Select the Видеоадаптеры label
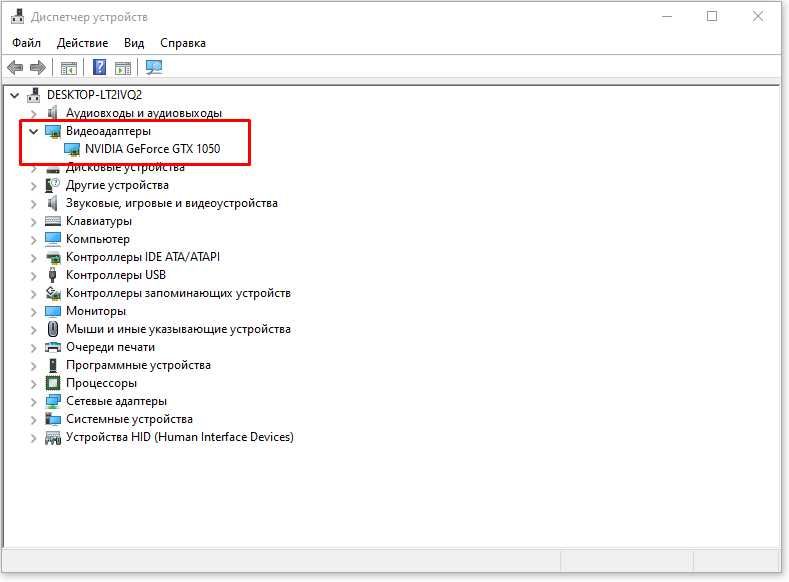 108,131
